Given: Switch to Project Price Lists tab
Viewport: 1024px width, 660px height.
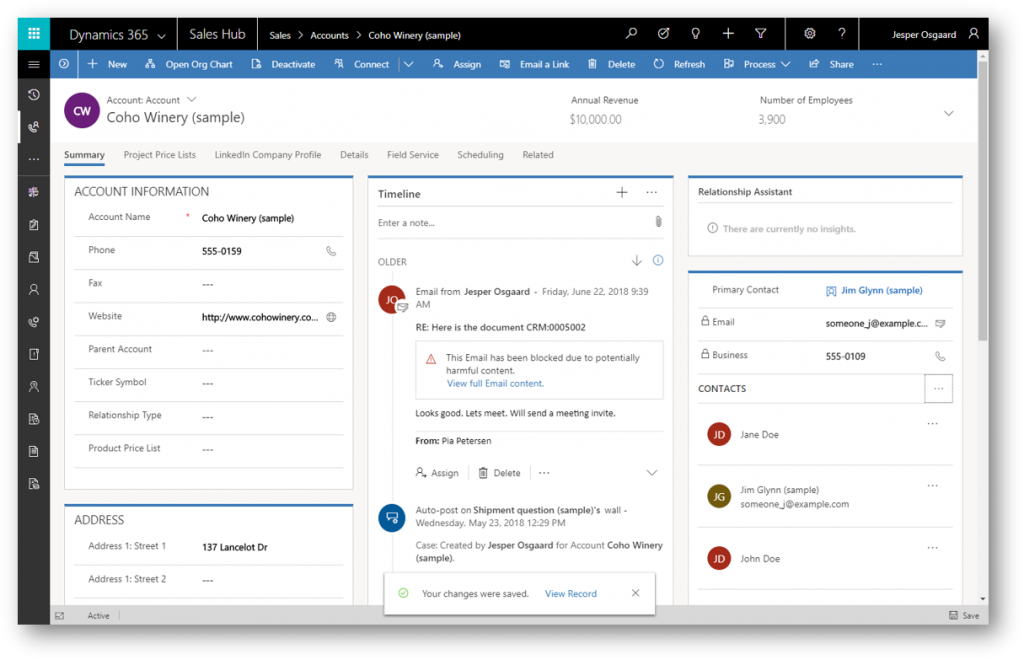Looking at the screenshot, I should 159,155.
